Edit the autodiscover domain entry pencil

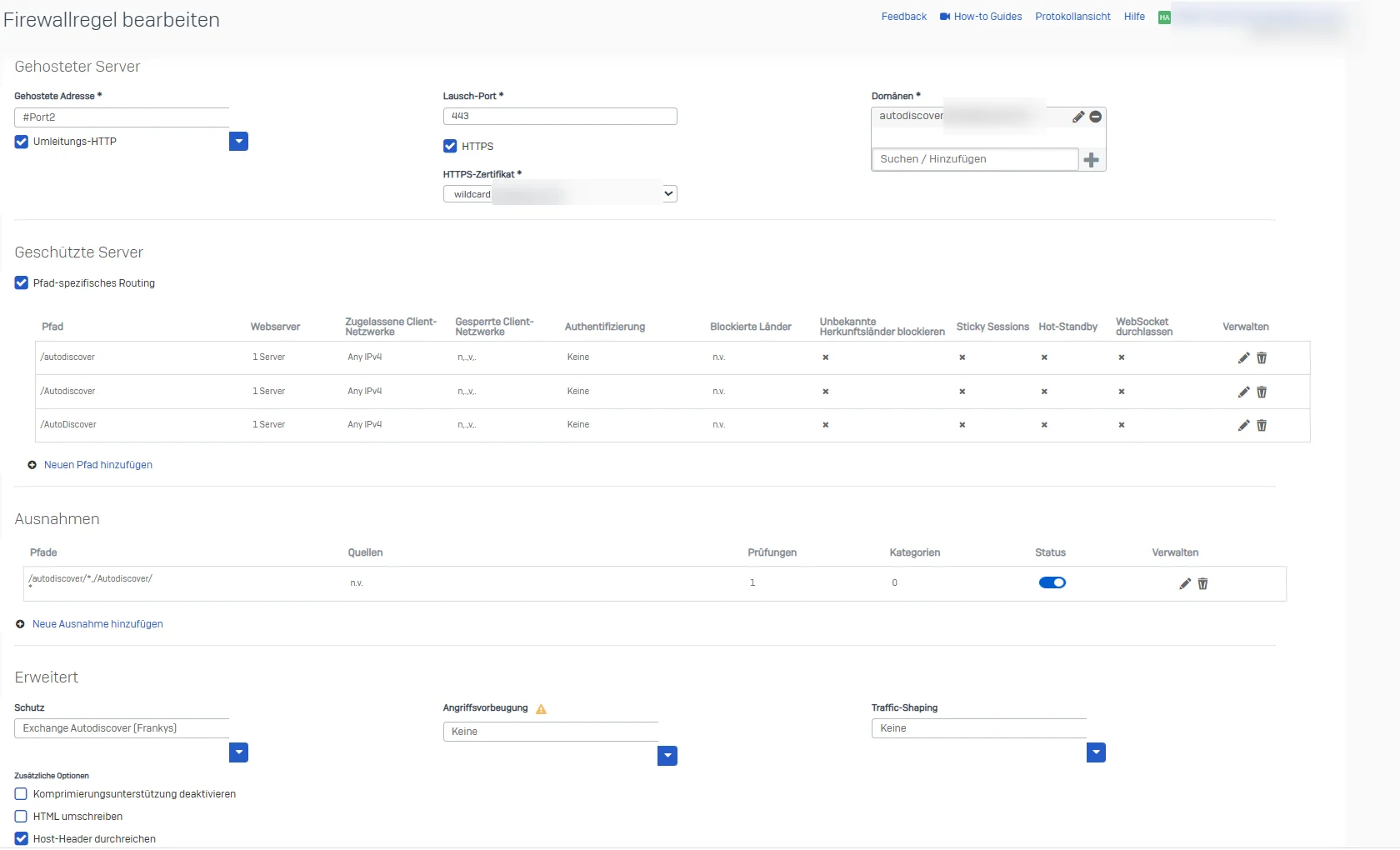(x=1078, y=117)
